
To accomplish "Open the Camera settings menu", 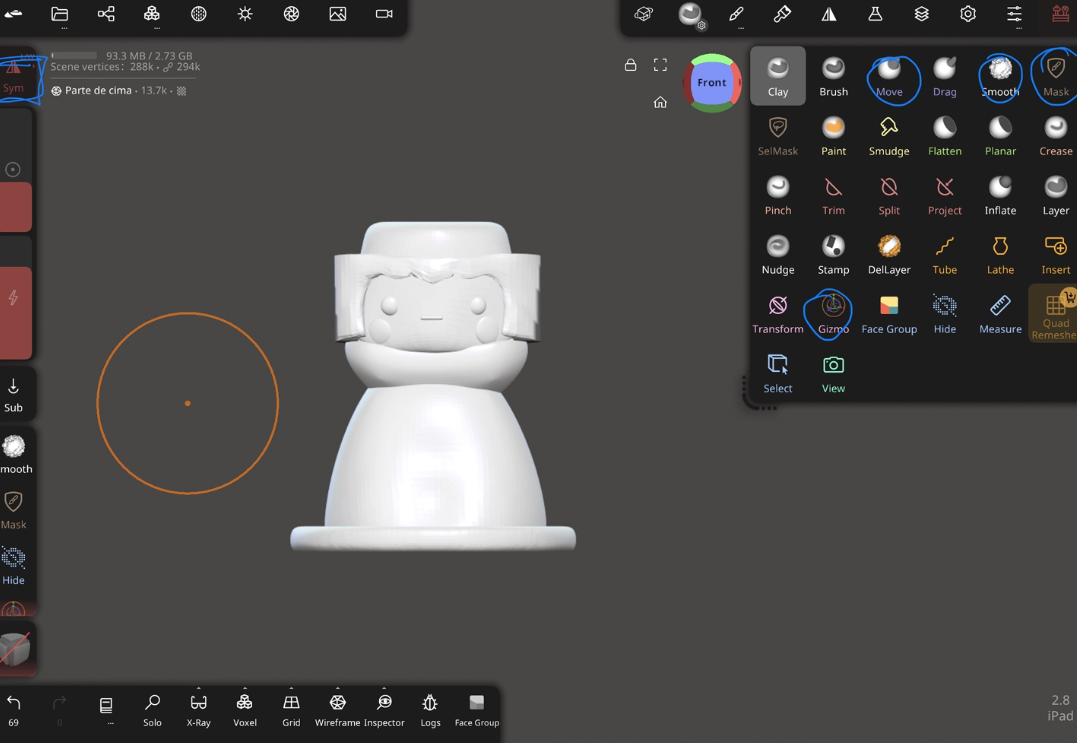I will pyautogui.click(x=384, y=14).
